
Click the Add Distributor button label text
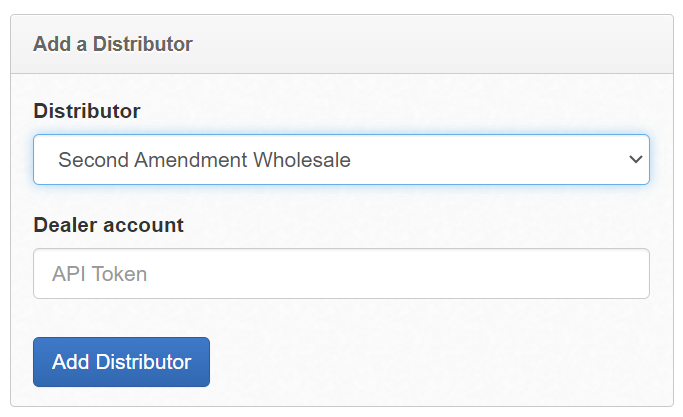[x=122, y=362]
